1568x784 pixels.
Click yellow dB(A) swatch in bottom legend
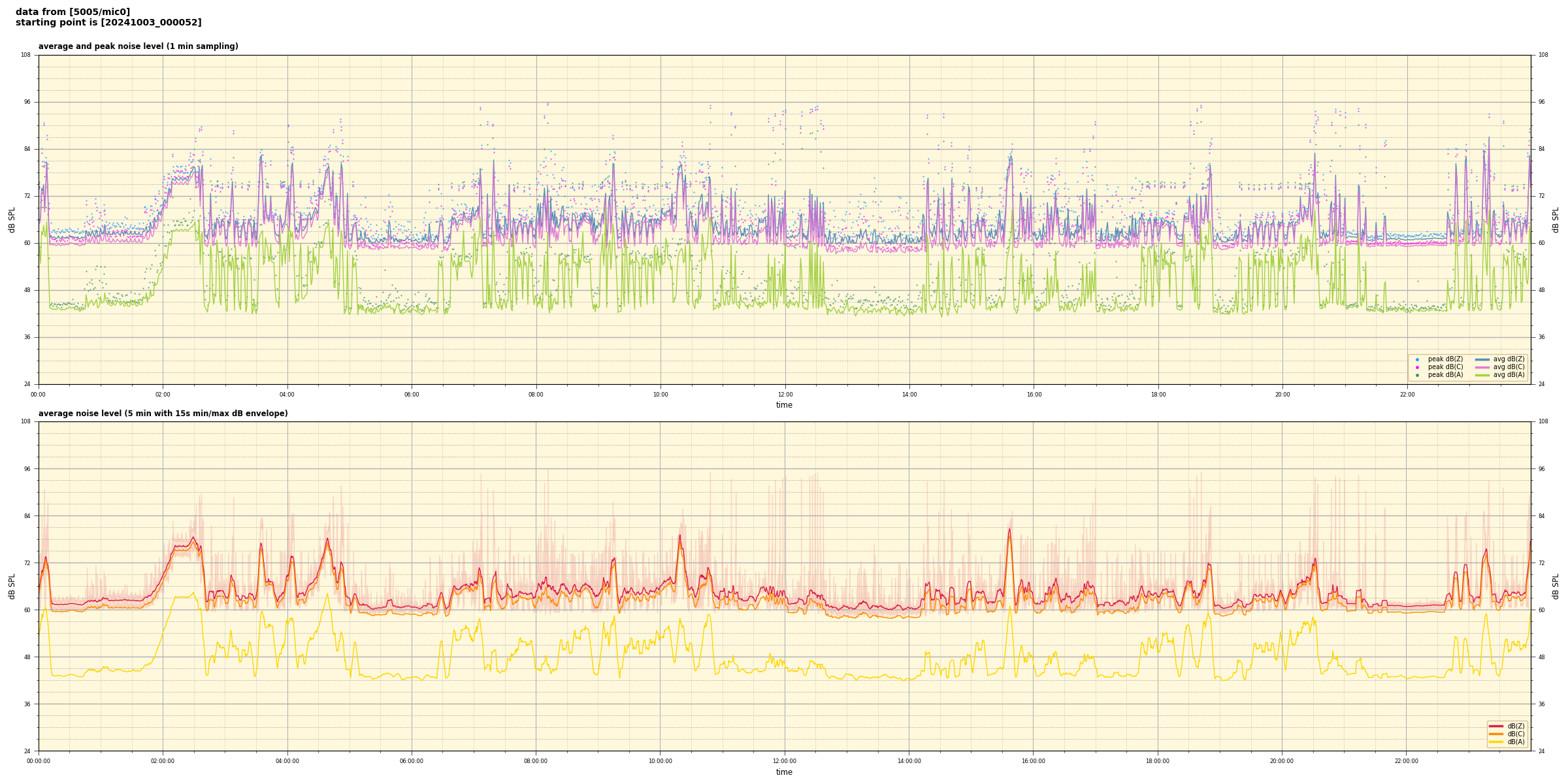click(1495, 742)
